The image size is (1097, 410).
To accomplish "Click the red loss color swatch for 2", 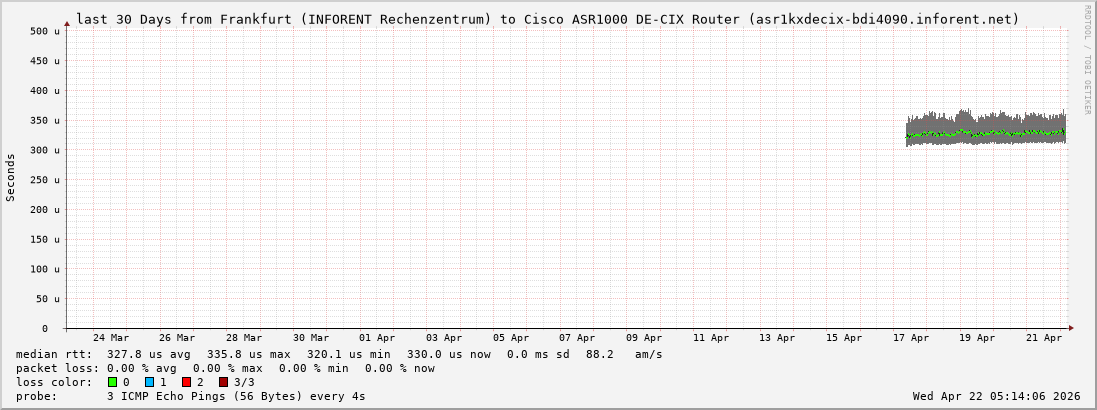I will tap(186, 382).
